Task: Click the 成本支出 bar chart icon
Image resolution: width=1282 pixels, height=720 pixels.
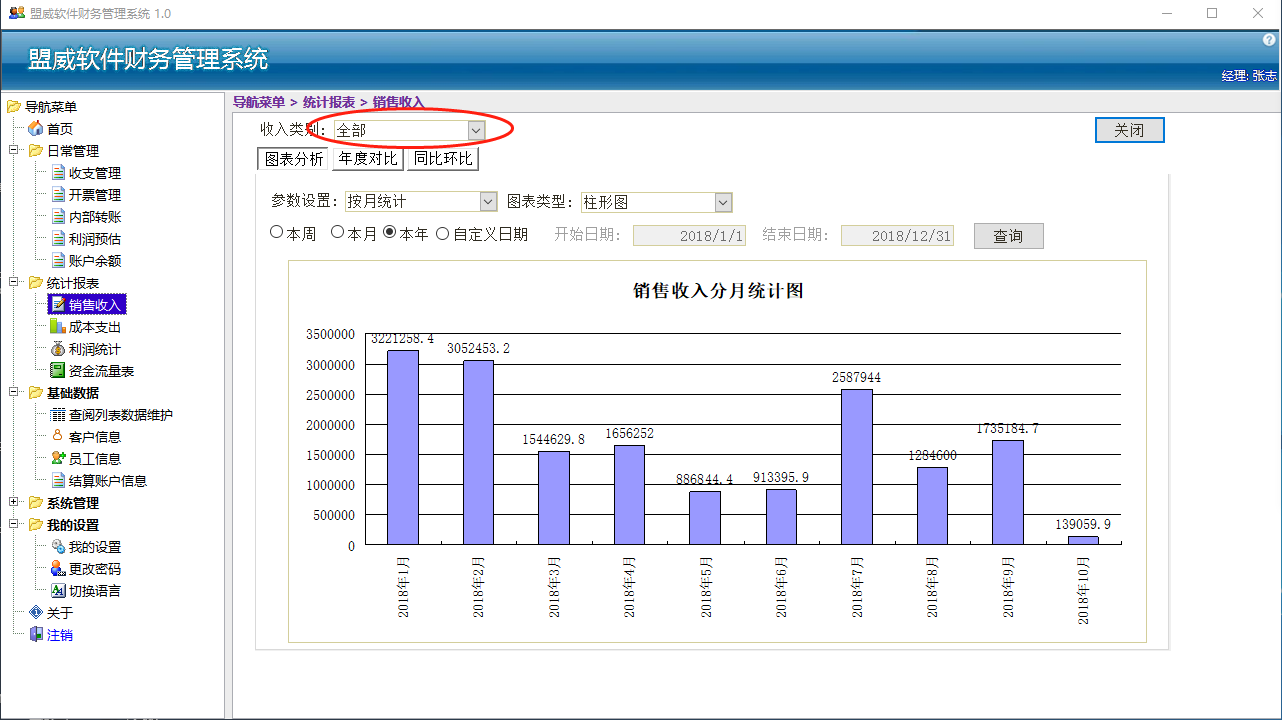Action: [x=58, y=327]
